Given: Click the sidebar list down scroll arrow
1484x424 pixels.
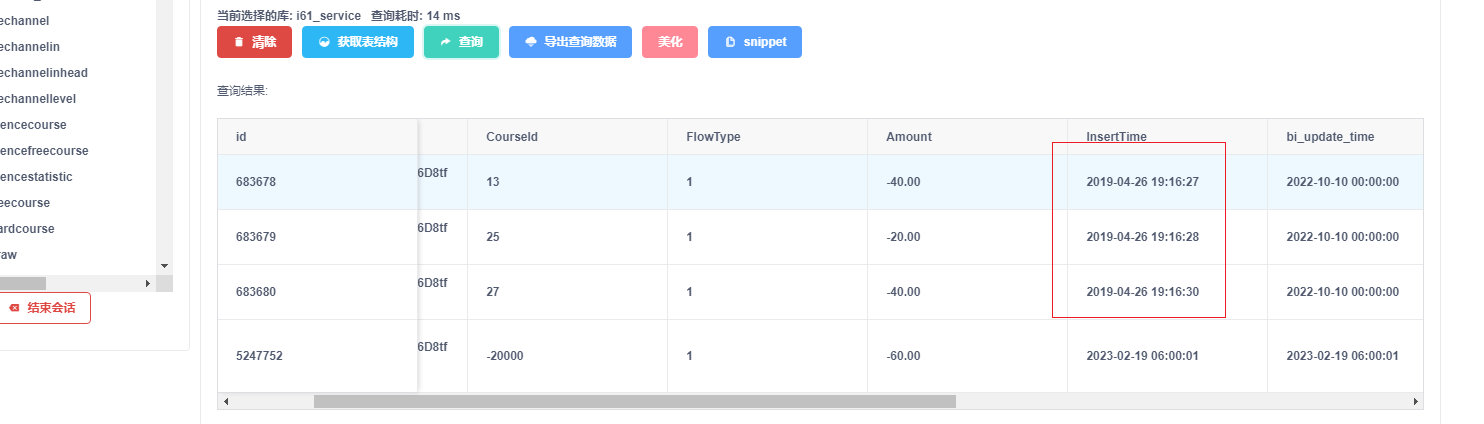Looking at the screenshot, I should click(x=165, y=266).
